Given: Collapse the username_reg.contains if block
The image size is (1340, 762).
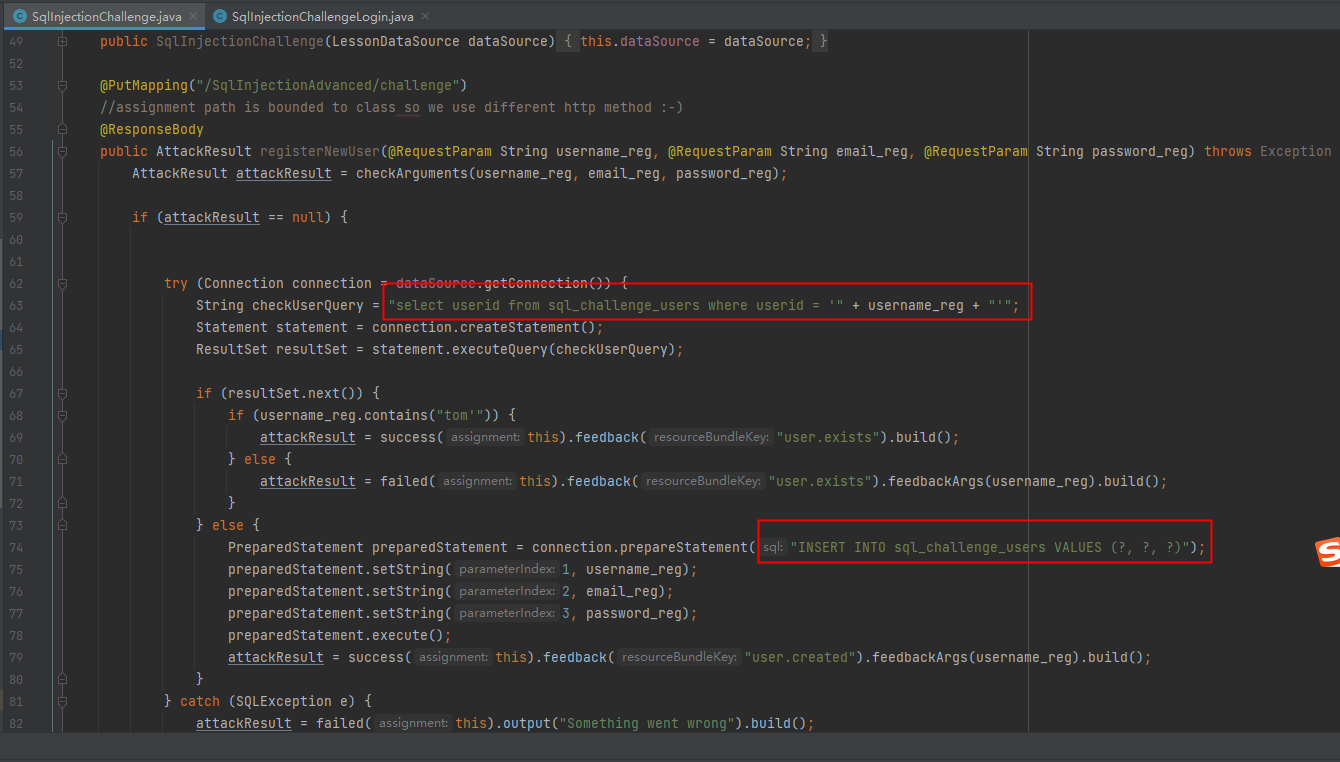Looking at the screenshot, I should pyautogui.click(x=62, y=415).
